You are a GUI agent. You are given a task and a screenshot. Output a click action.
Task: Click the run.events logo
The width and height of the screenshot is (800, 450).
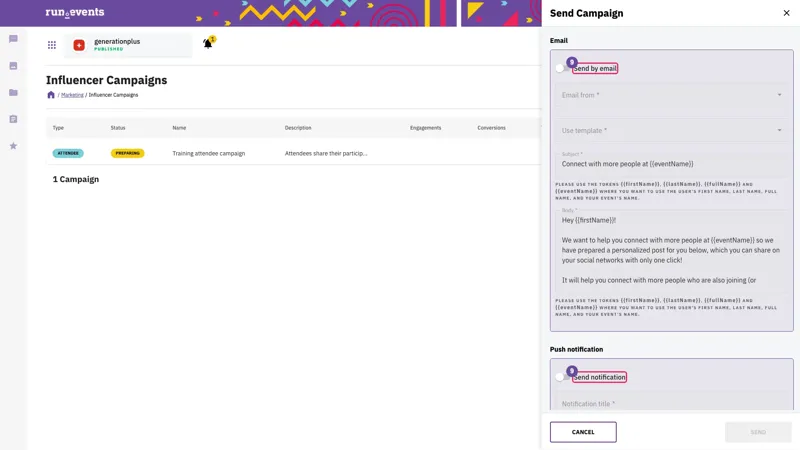point(74,12)
